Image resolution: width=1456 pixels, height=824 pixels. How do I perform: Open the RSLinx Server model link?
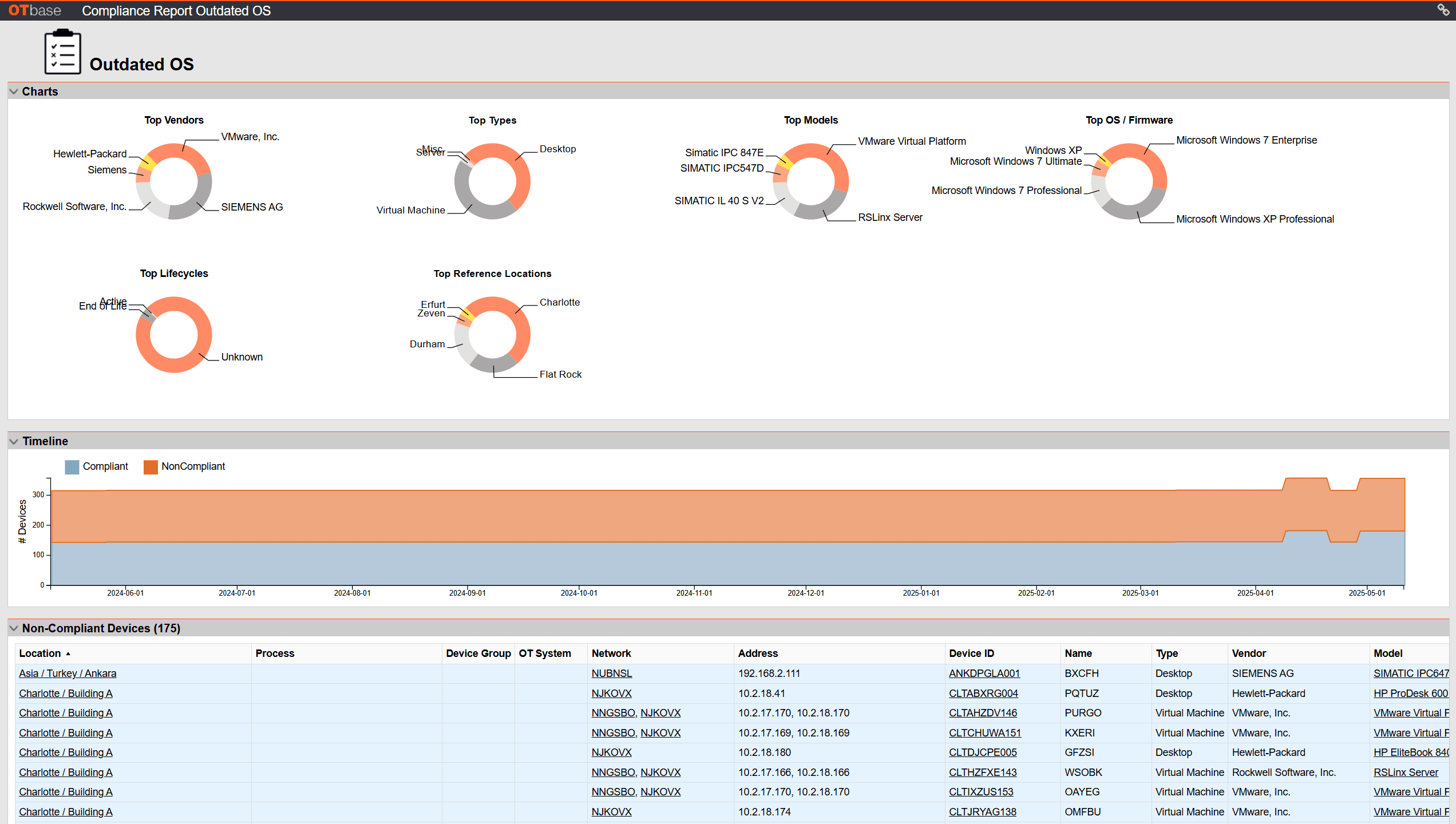(1406, 772)
